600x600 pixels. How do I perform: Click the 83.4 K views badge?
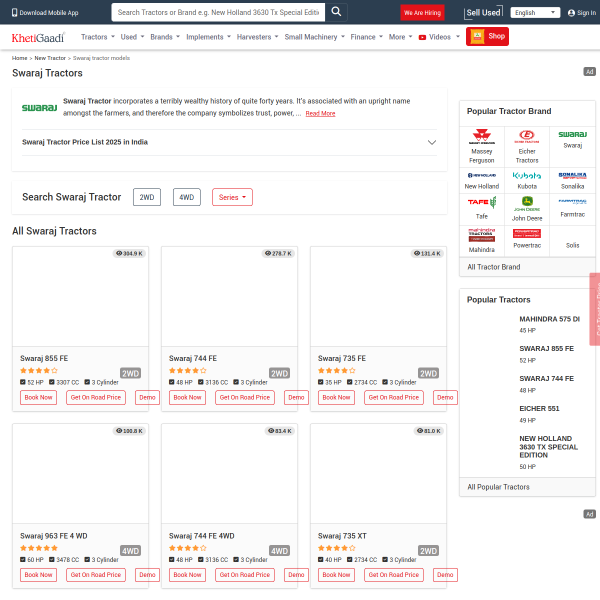(279, 431)
